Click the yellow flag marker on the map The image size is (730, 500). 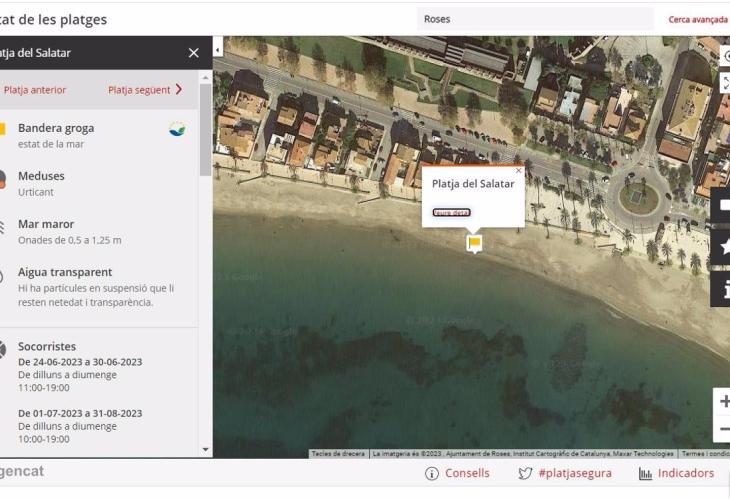click(474, 242)
